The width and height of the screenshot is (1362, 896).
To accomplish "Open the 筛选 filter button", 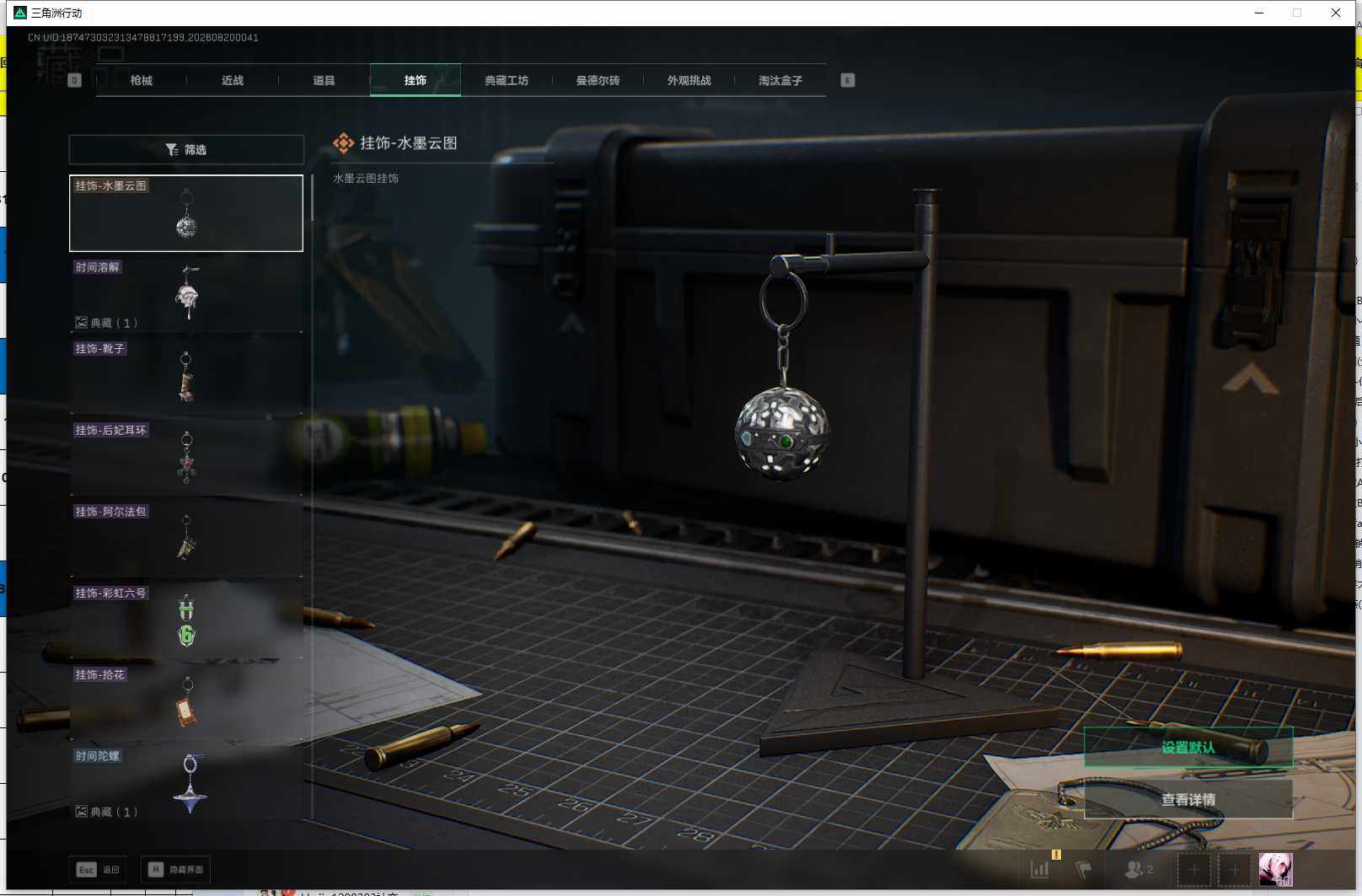I will (186, 149).
